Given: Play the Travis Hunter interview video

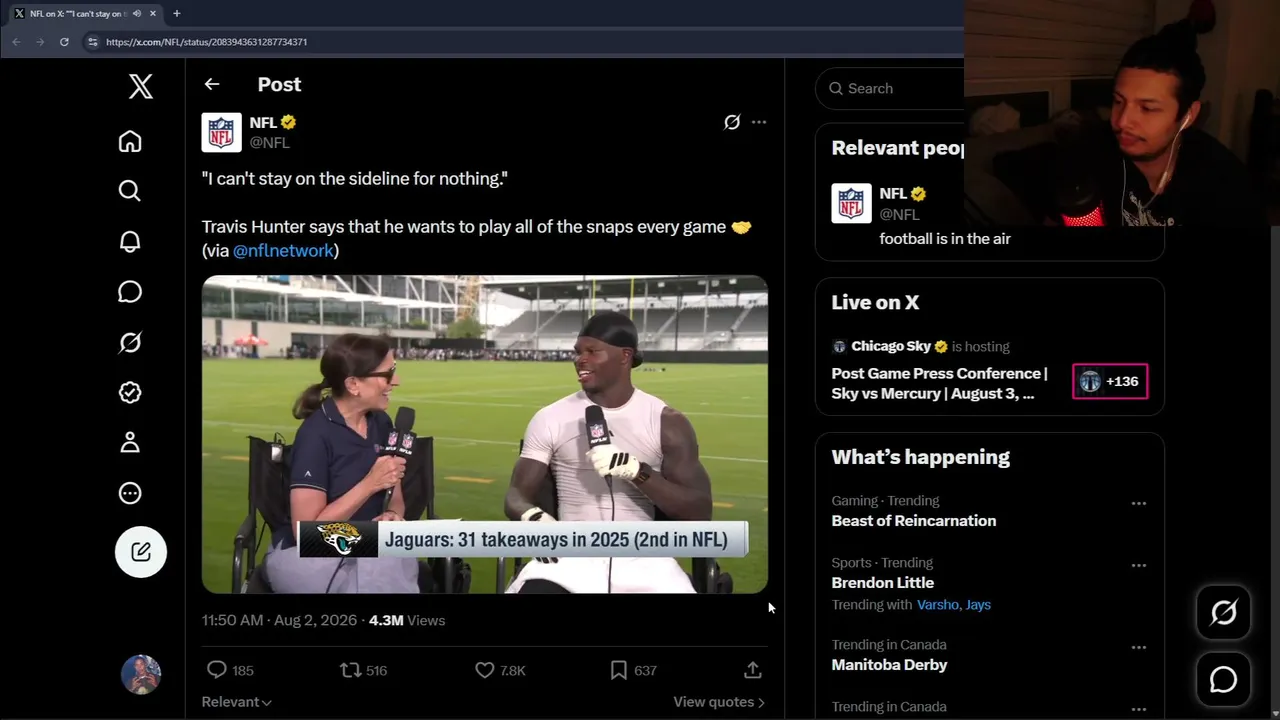Looking at the screenshot, I should [485, 434].
